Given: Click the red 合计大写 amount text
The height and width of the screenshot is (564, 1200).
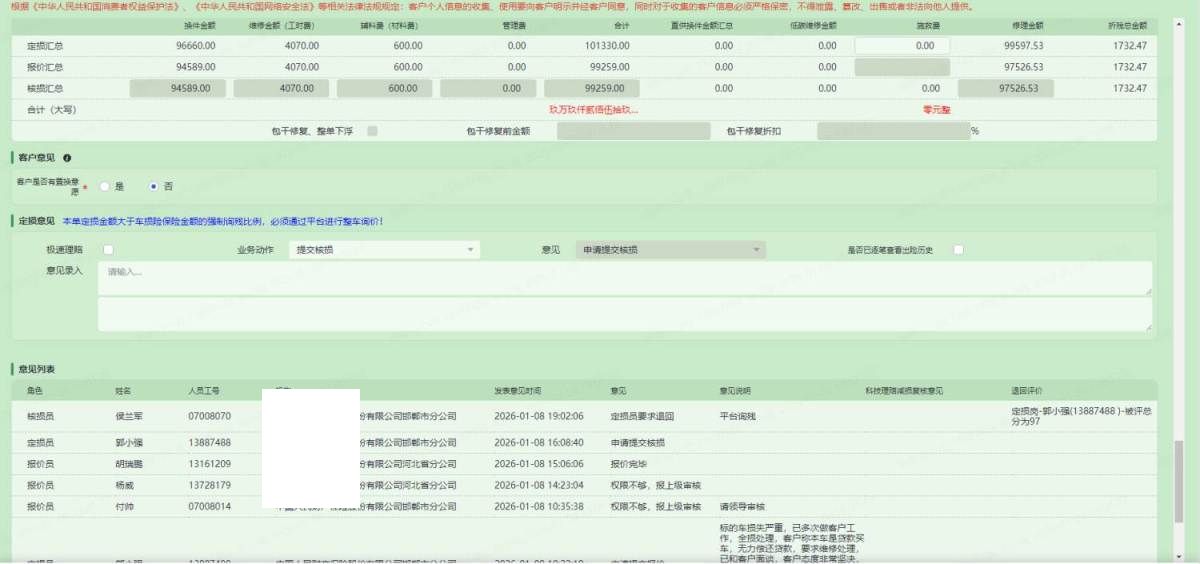Looking at the screenshot, I should point(593,109).
